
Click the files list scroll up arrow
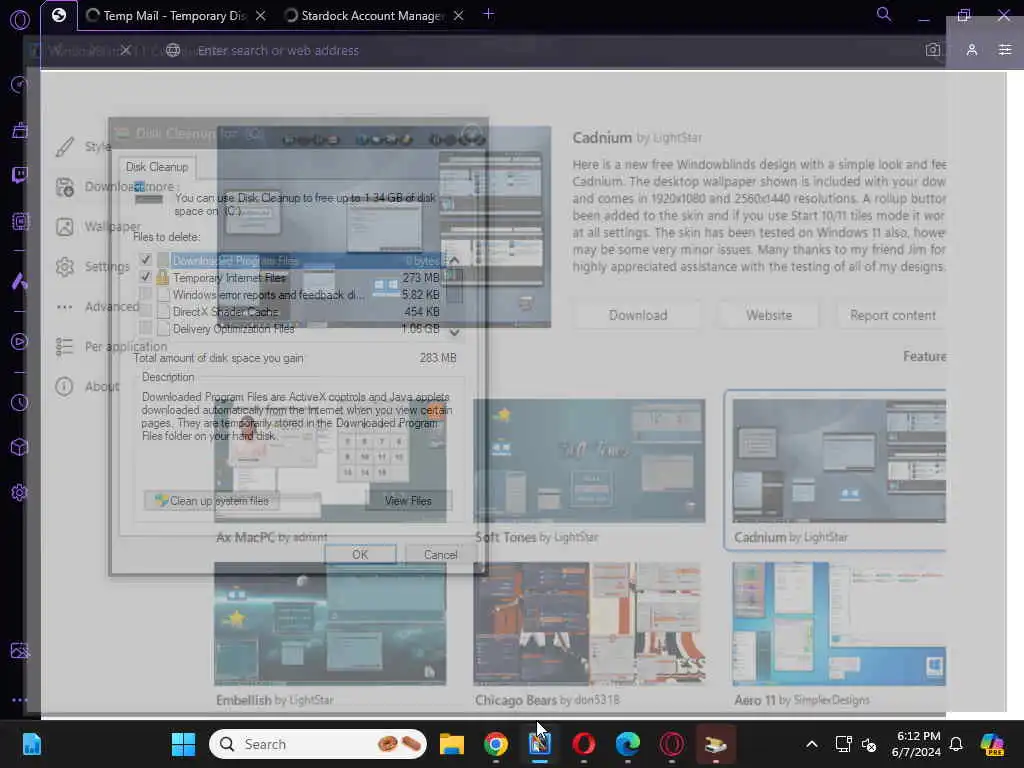[x=455, y=260]
